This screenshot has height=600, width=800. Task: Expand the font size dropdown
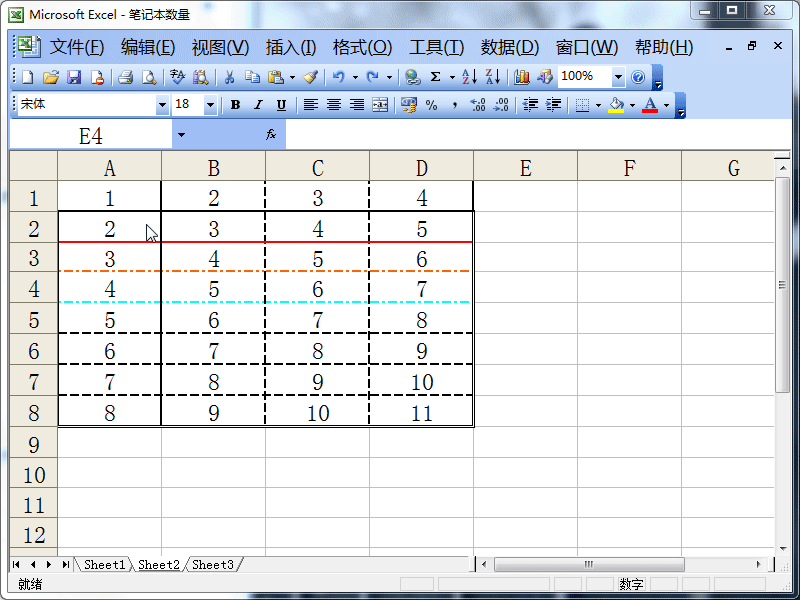(x=210, y=105)
